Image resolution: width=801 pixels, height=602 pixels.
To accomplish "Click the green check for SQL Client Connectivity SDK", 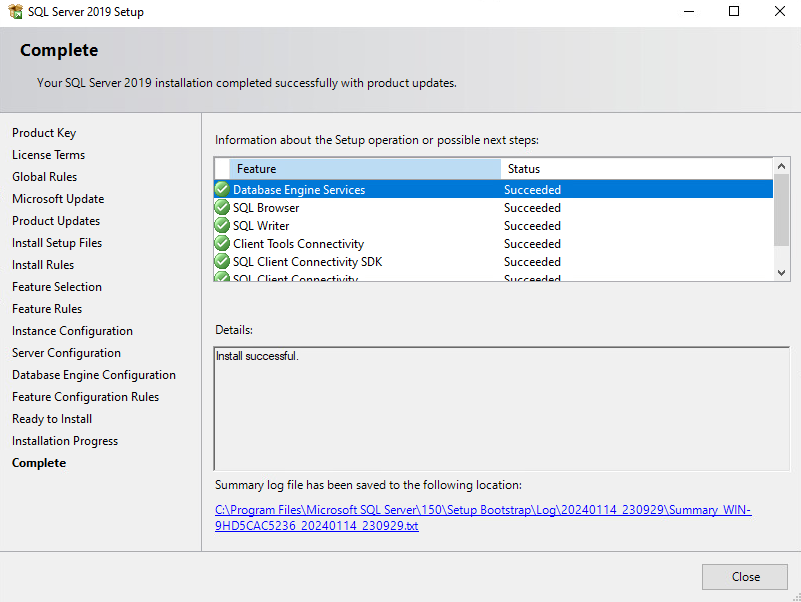I will 222,261.
